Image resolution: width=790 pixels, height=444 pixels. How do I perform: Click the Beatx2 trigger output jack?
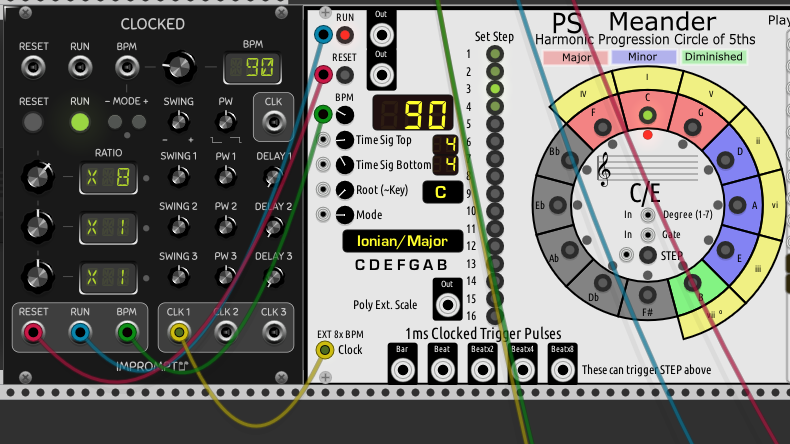tap(482, 370)
